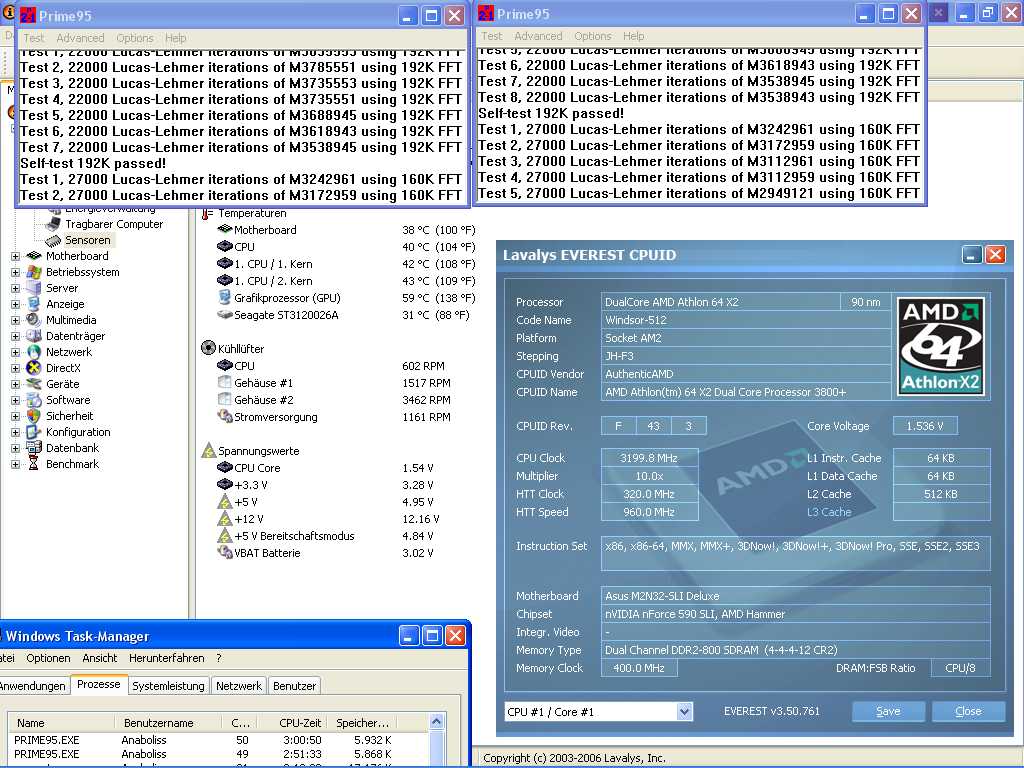Minimize the EVEREST CPUID window
The image size is (1024, 768).
point(972,255)
